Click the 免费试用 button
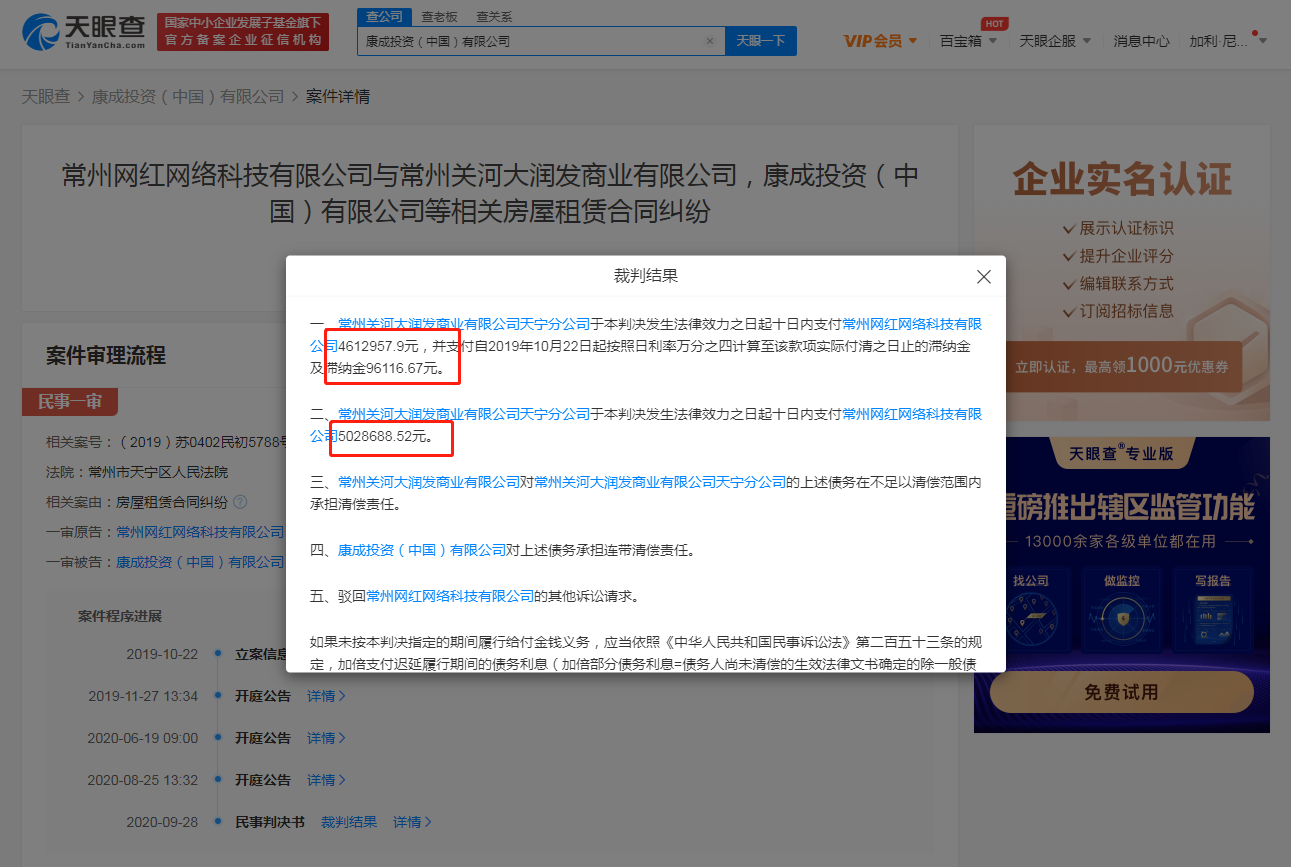1291x867 pixels. pyautogui.click(x=1121, y=692)
